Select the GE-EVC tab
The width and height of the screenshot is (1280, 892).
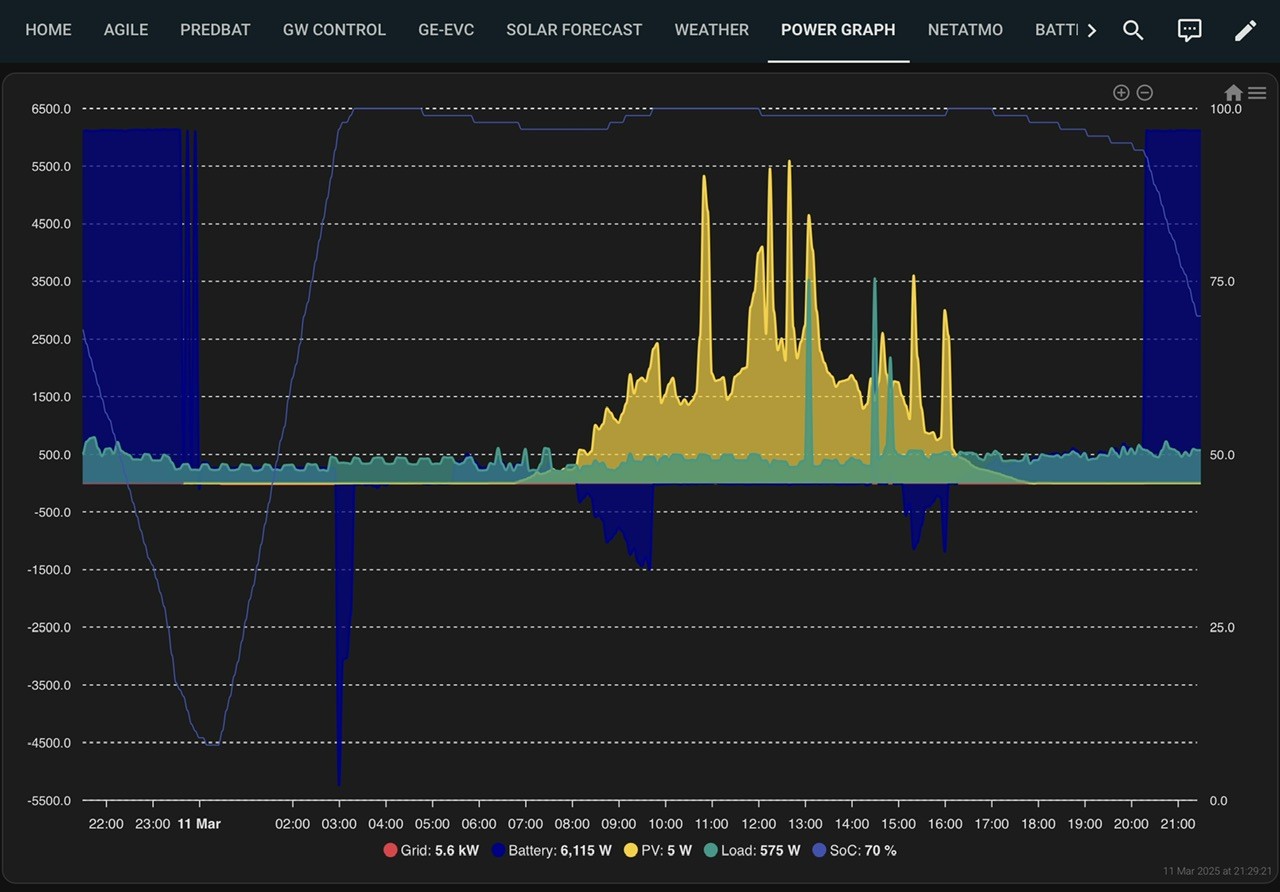pos(446,30)
